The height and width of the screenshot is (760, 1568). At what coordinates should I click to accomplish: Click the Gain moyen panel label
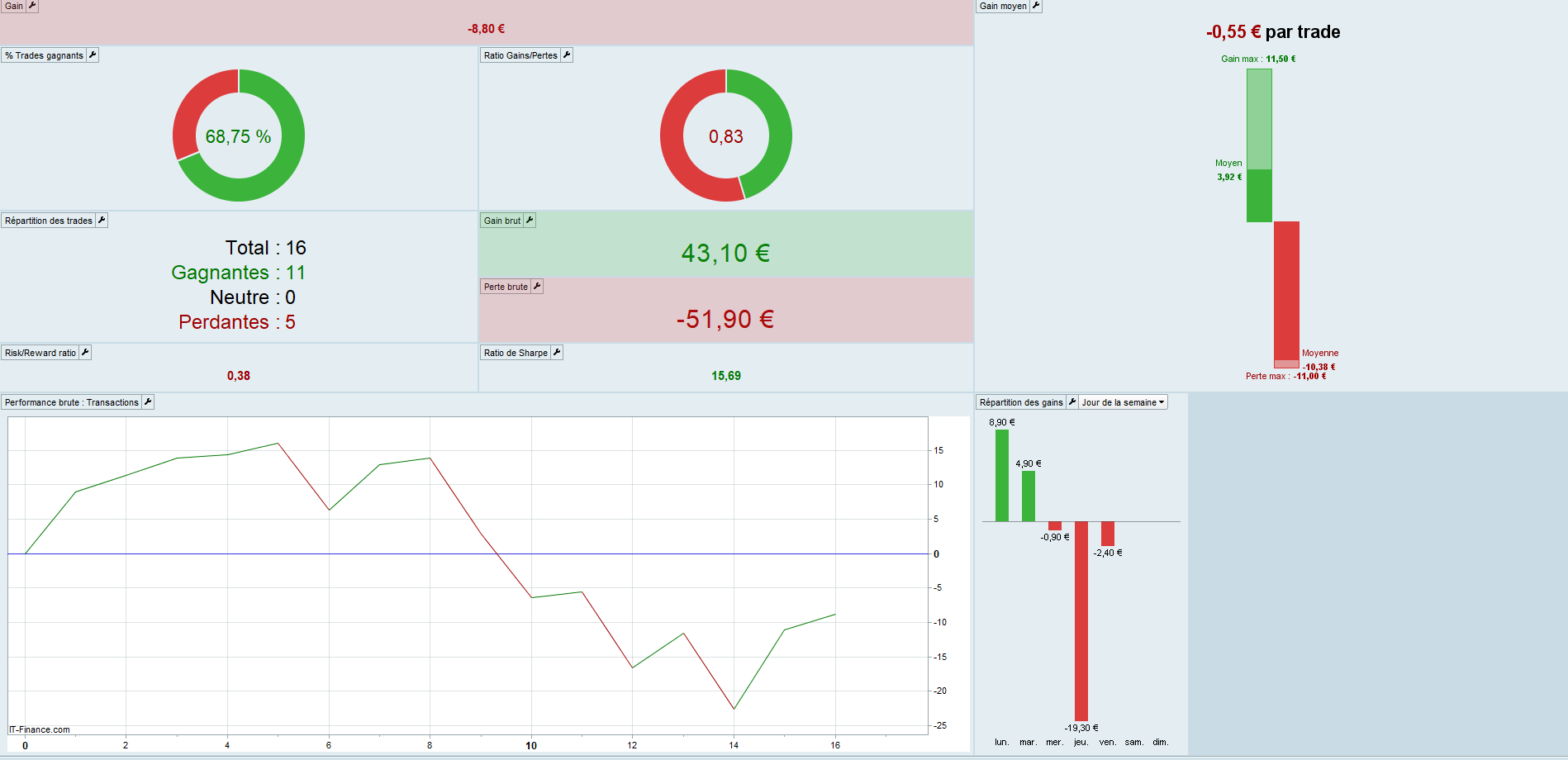pyautogui.click(x=1003, y=6)
